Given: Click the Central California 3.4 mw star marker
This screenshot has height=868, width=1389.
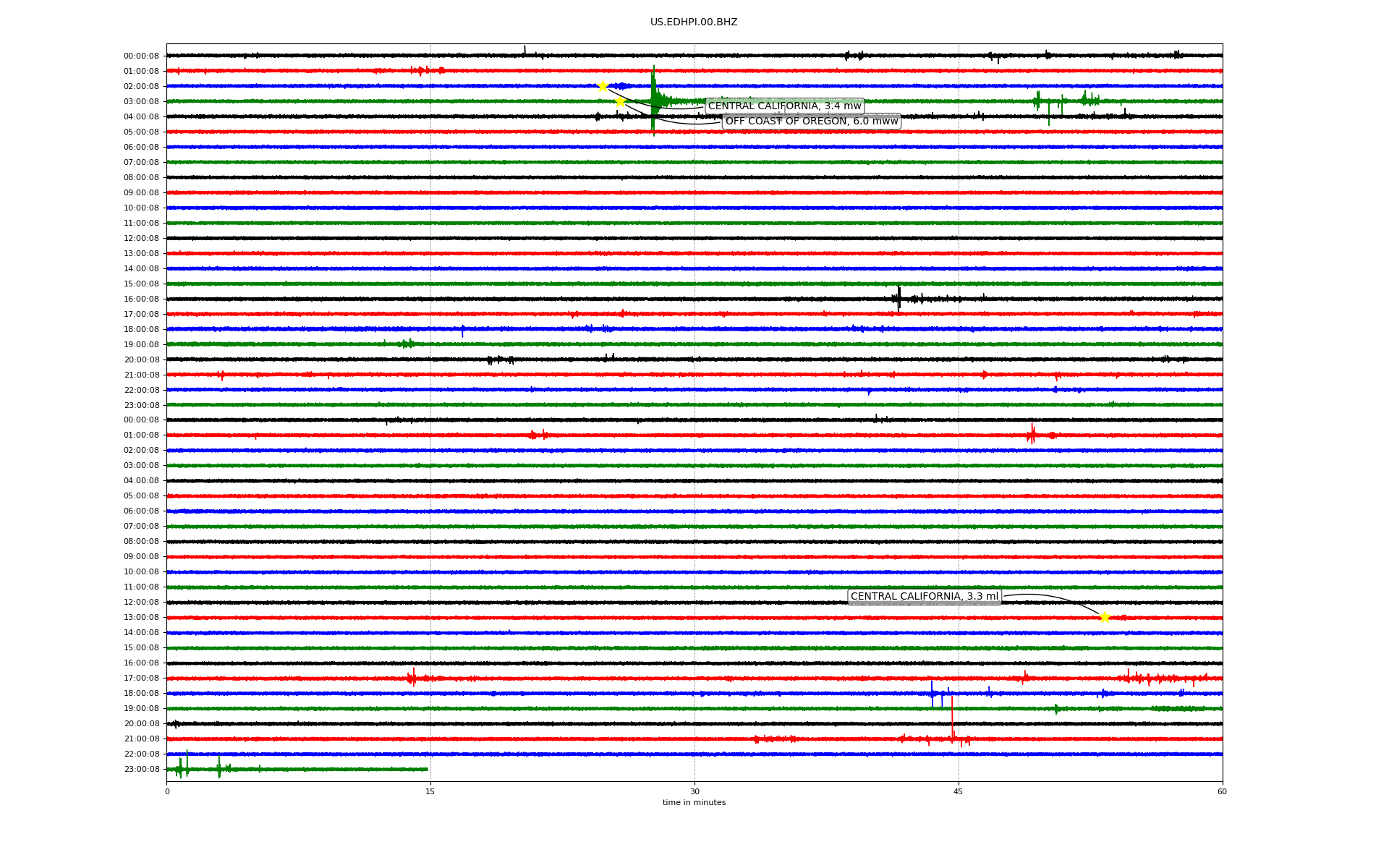Looking at the screenshot, I should point(603,86).
